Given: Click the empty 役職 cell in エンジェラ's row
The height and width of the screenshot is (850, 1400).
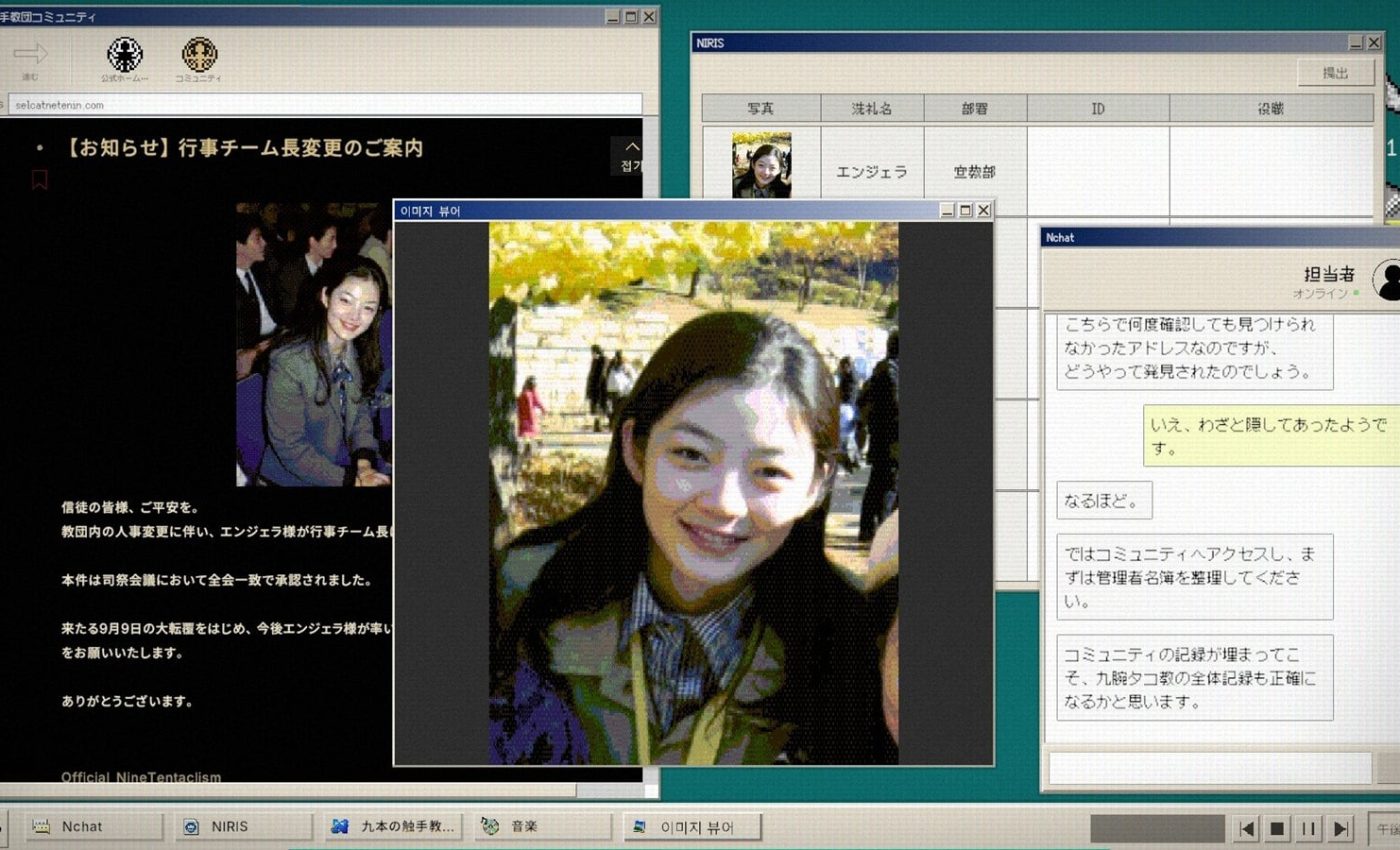Looking at the screenshot, I should (x=1271, y=171).
